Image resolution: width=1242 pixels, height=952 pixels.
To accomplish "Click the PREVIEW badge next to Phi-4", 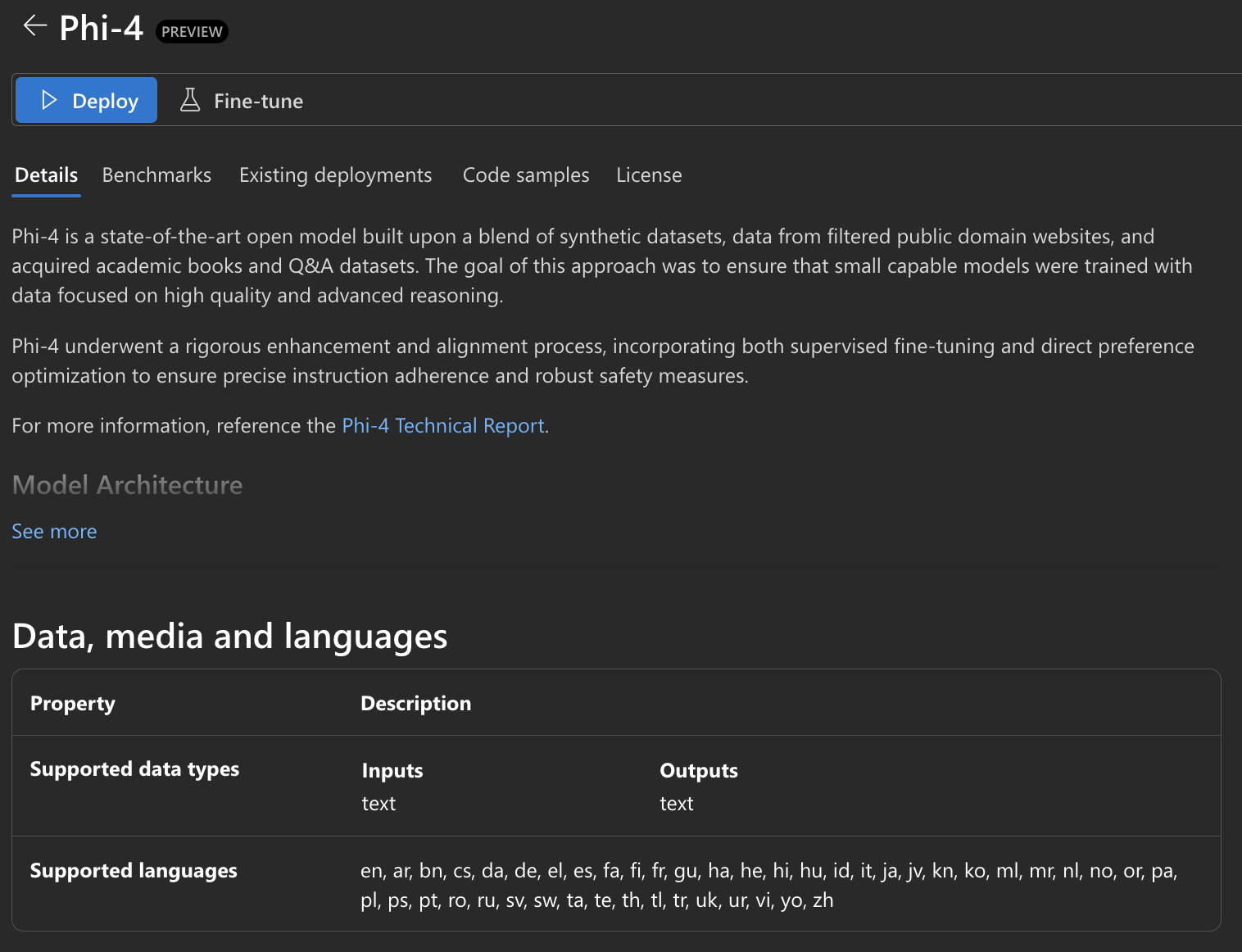I will pyautogui.click(x=192, y=31).
